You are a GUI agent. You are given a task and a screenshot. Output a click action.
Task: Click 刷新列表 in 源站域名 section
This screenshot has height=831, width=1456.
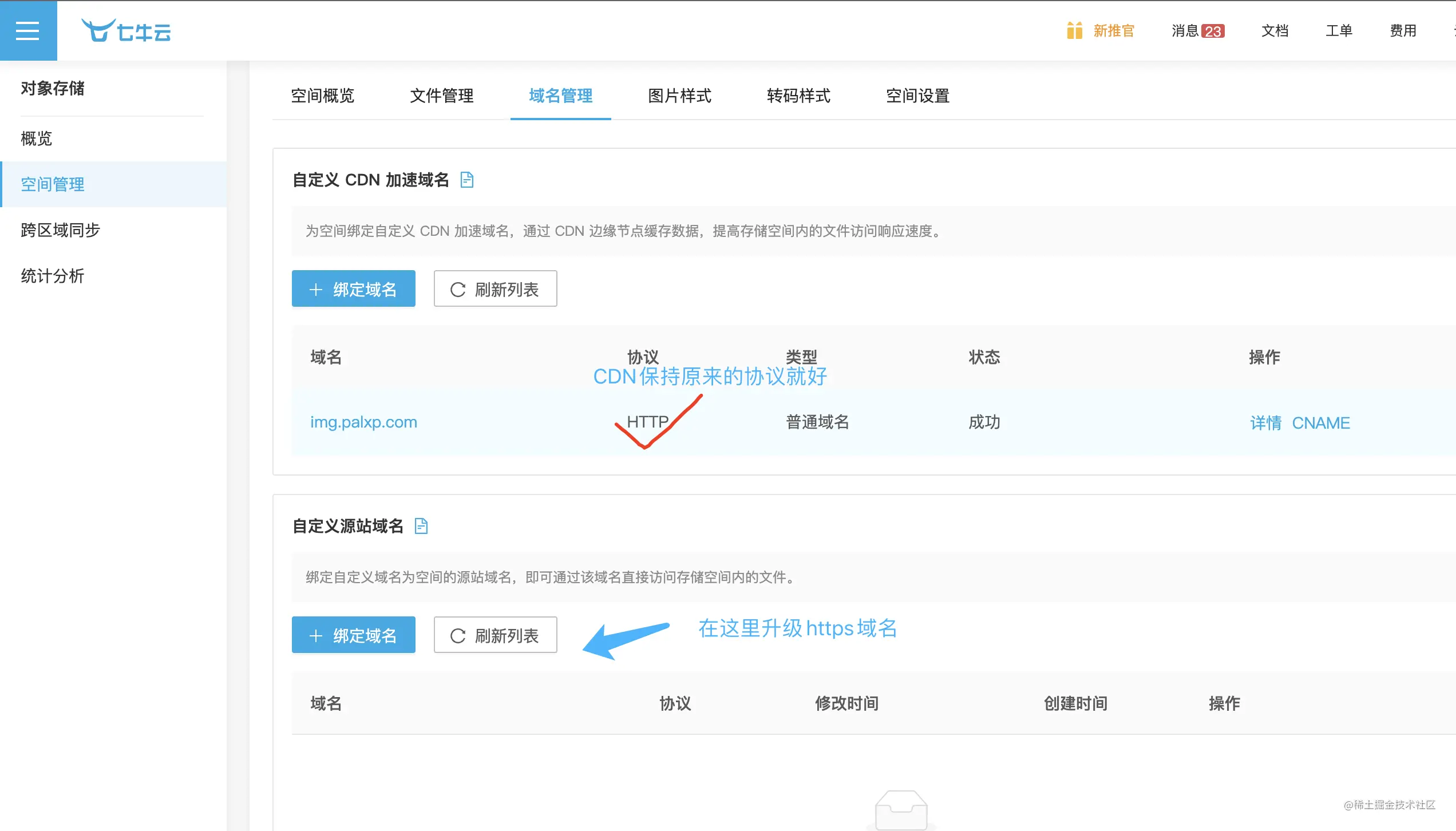(496, 635)
